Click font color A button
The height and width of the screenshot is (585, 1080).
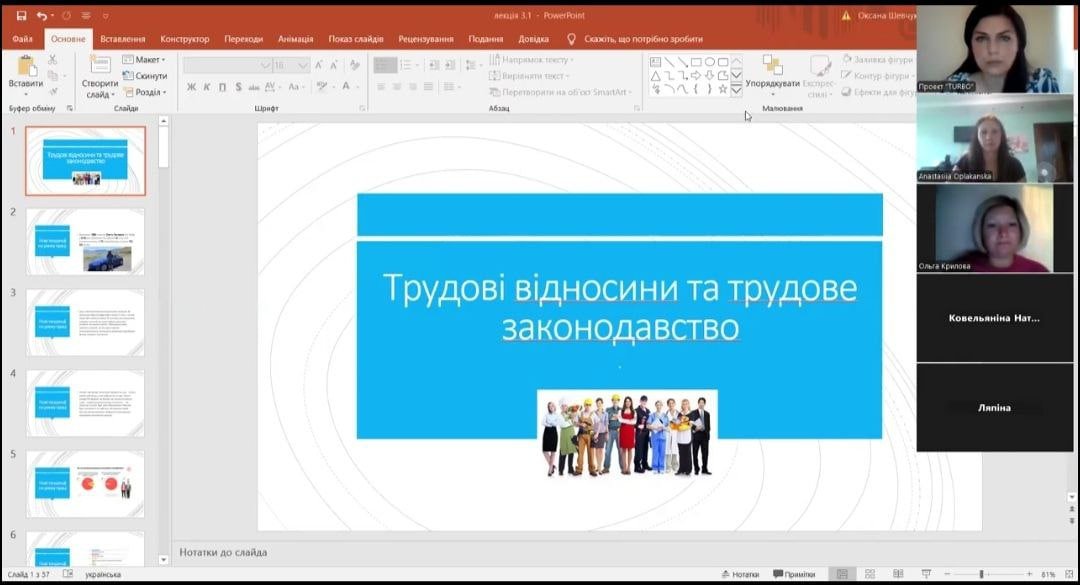[346, 87]
